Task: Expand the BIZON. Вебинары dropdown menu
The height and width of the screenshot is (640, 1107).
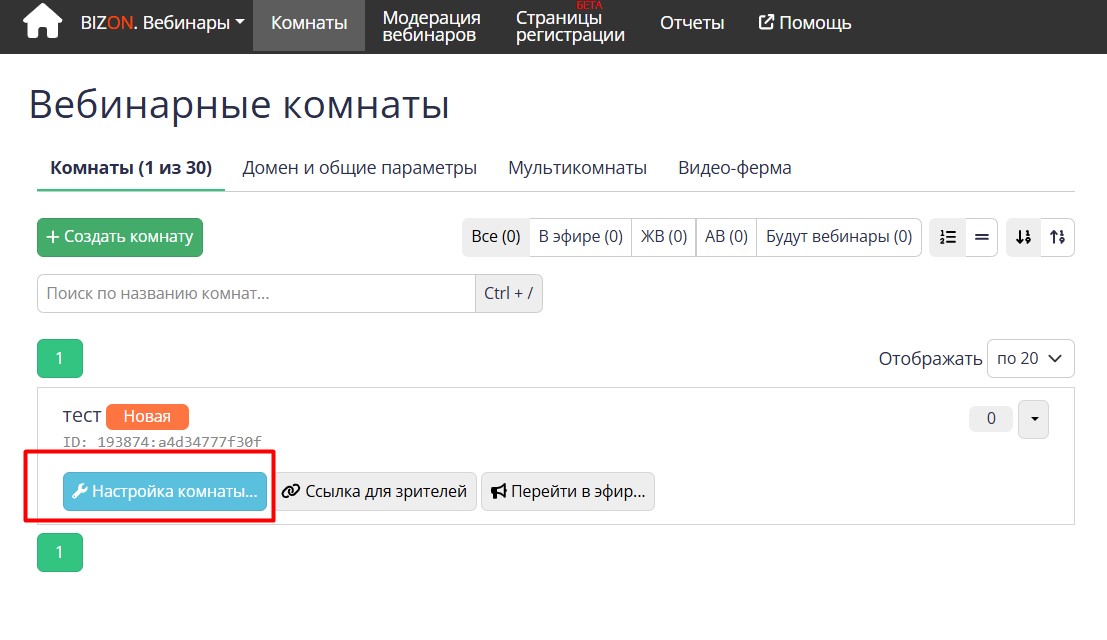Action: [162, 22]
